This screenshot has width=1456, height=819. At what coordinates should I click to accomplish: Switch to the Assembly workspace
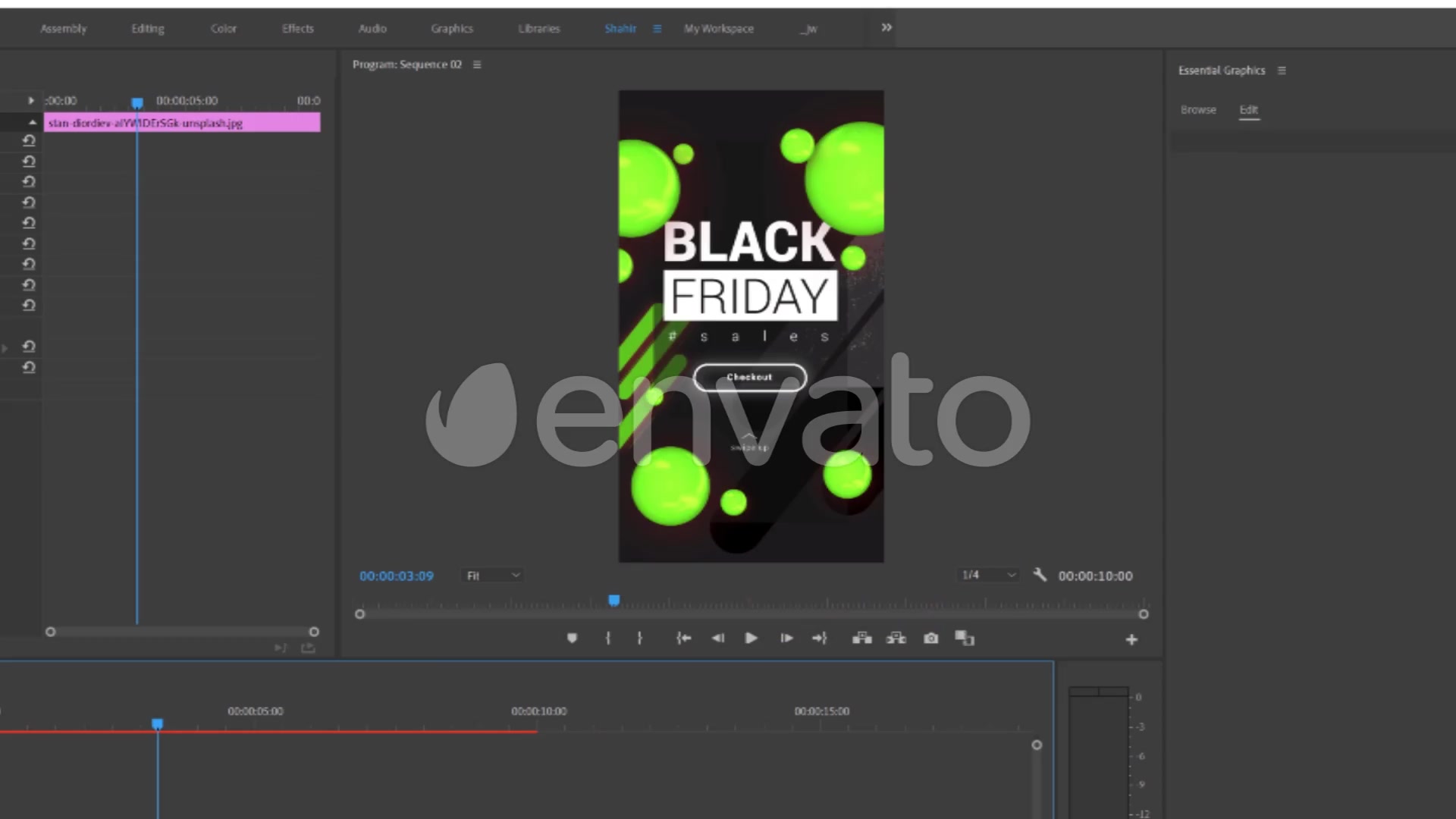click(64, 29)
